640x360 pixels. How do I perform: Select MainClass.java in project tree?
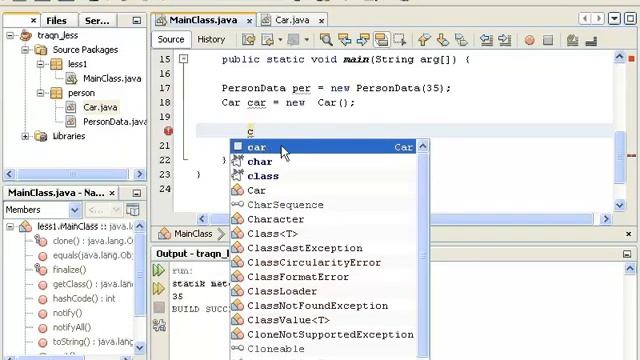112,78
